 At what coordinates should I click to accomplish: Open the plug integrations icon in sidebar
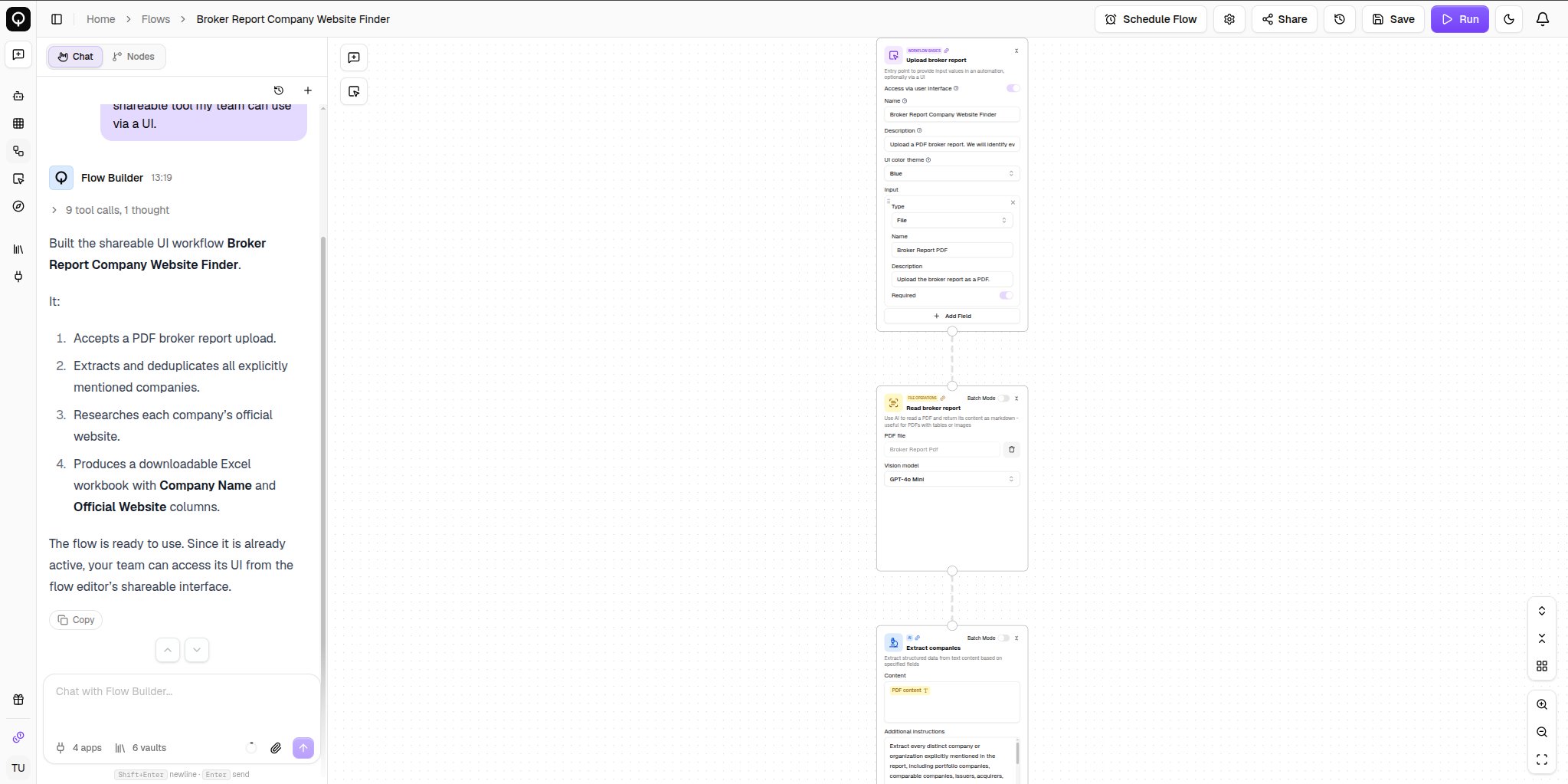[18, 277]
